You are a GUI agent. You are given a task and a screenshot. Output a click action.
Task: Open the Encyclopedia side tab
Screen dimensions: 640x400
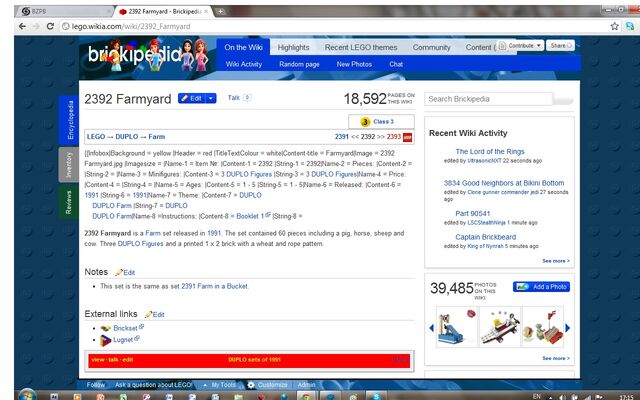tap(69, 120)
